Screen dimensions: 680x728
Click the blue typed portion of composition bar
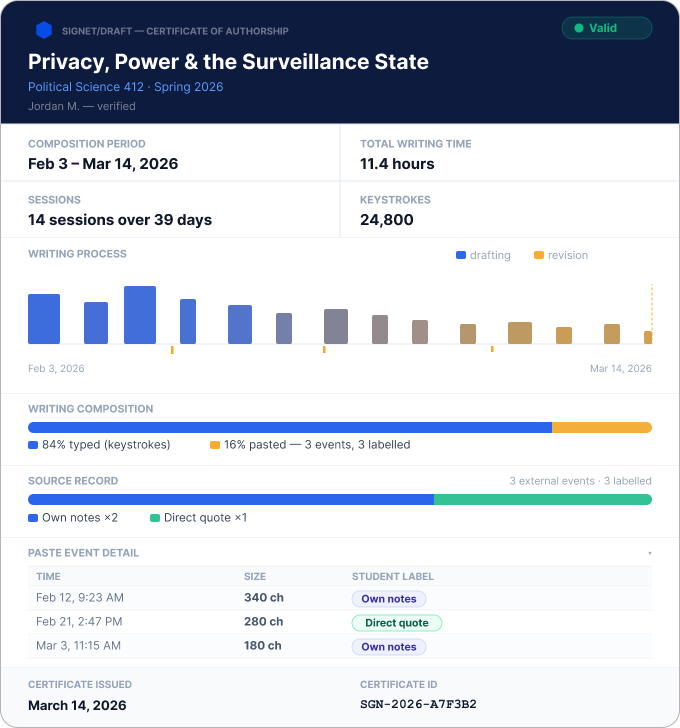[x=290, y=427]
